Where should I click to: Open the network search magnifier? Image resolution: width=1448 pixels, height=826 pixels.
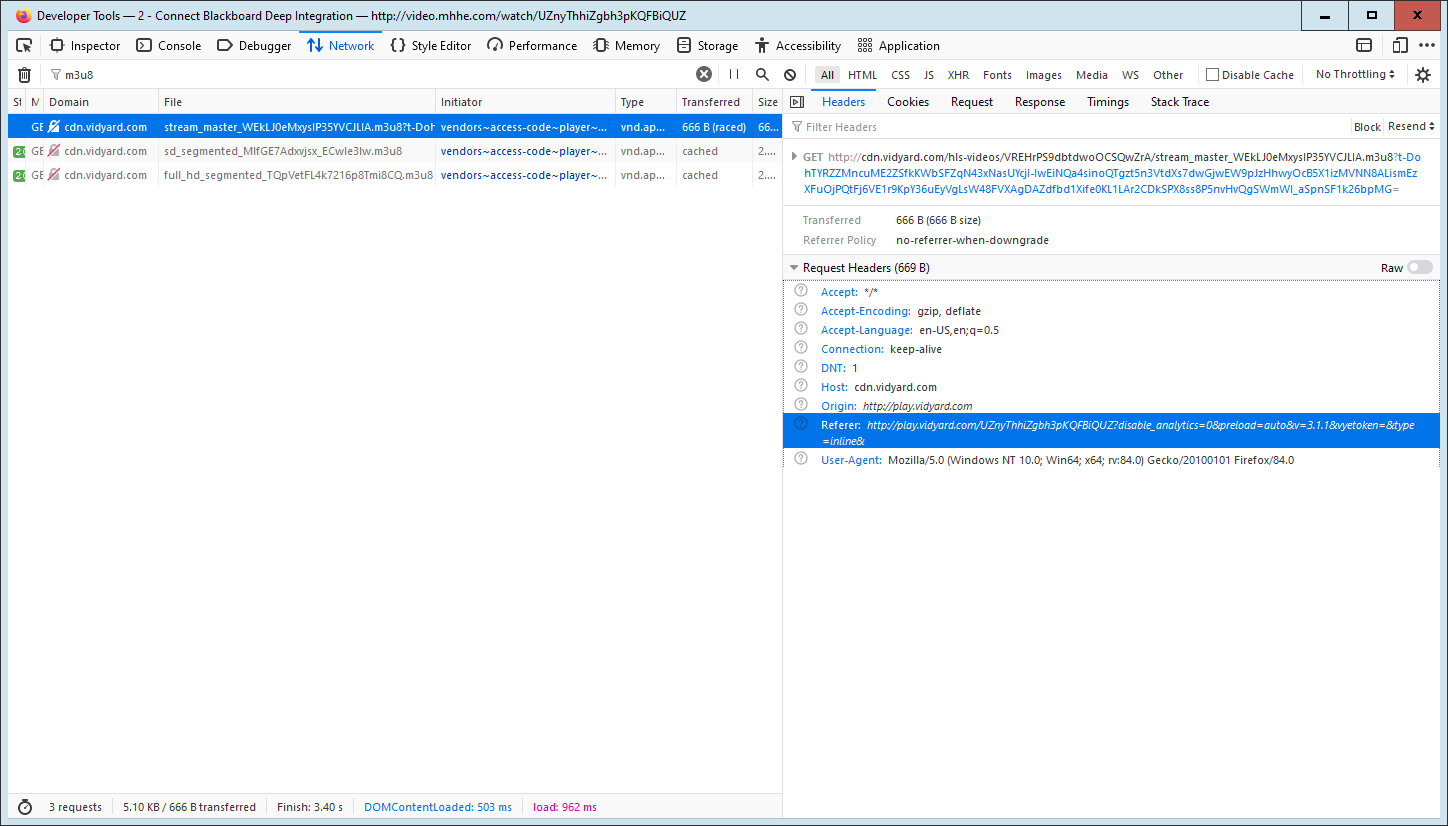[762, 74]
